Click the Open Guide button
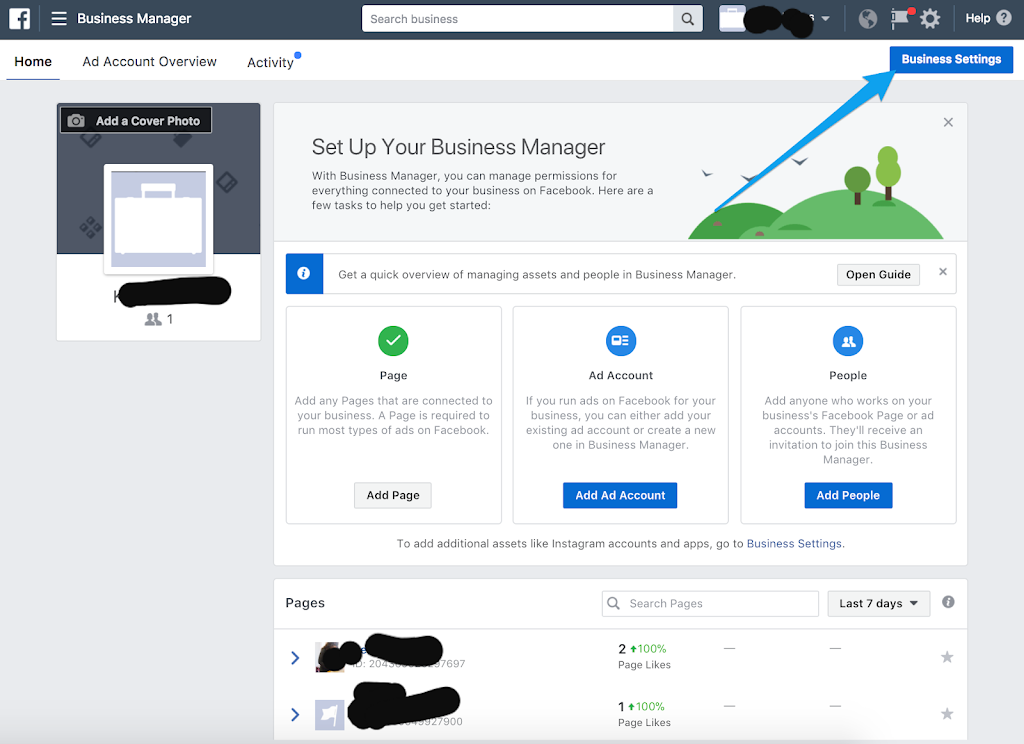This screenshot has width=1024, height=744. click(x=878, y=275)
